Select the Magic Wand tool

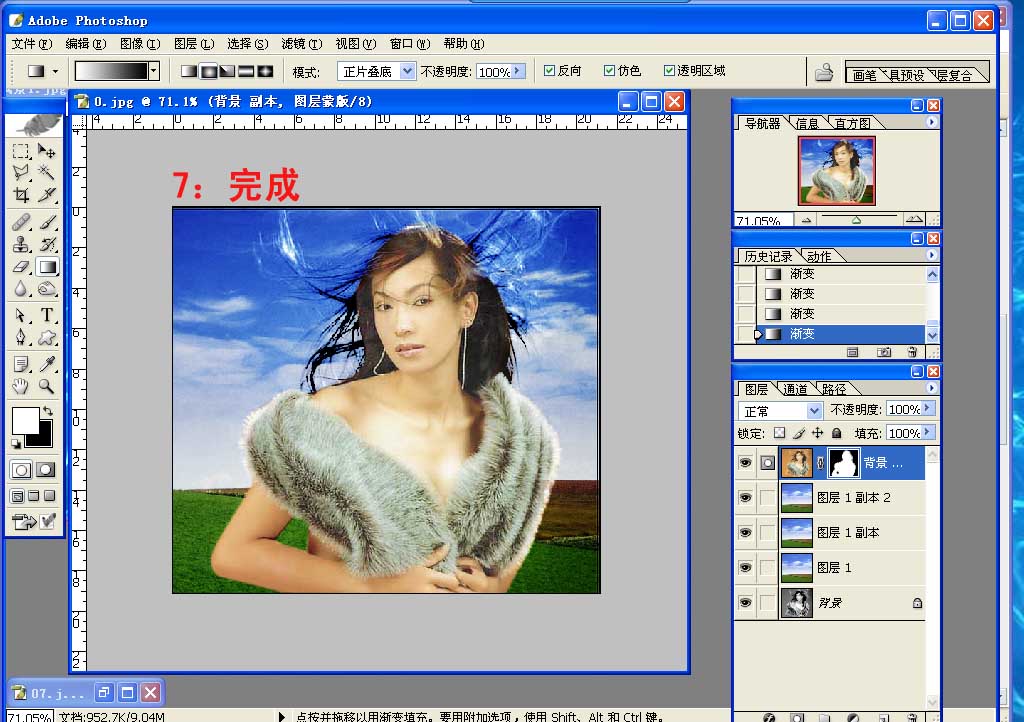[46, 172]
